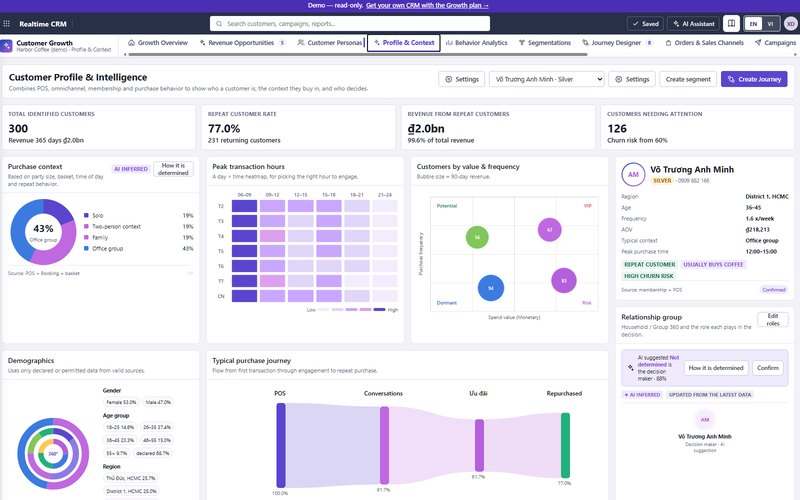This screenshot has height=500, width=800.
Task: Click the HIGH CHURN RISK tag
Action: [x=648, y=276]
